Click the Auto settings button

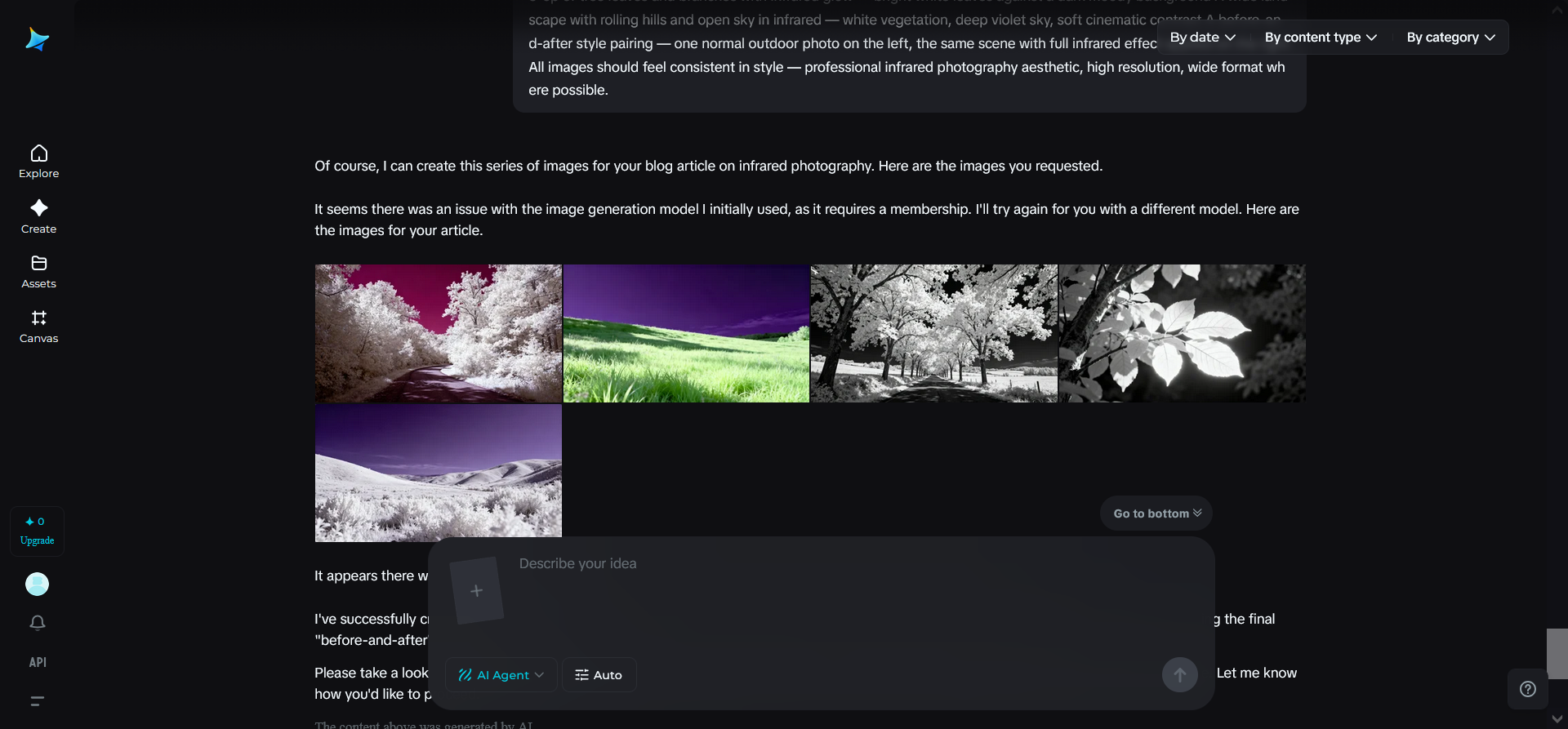599,675
